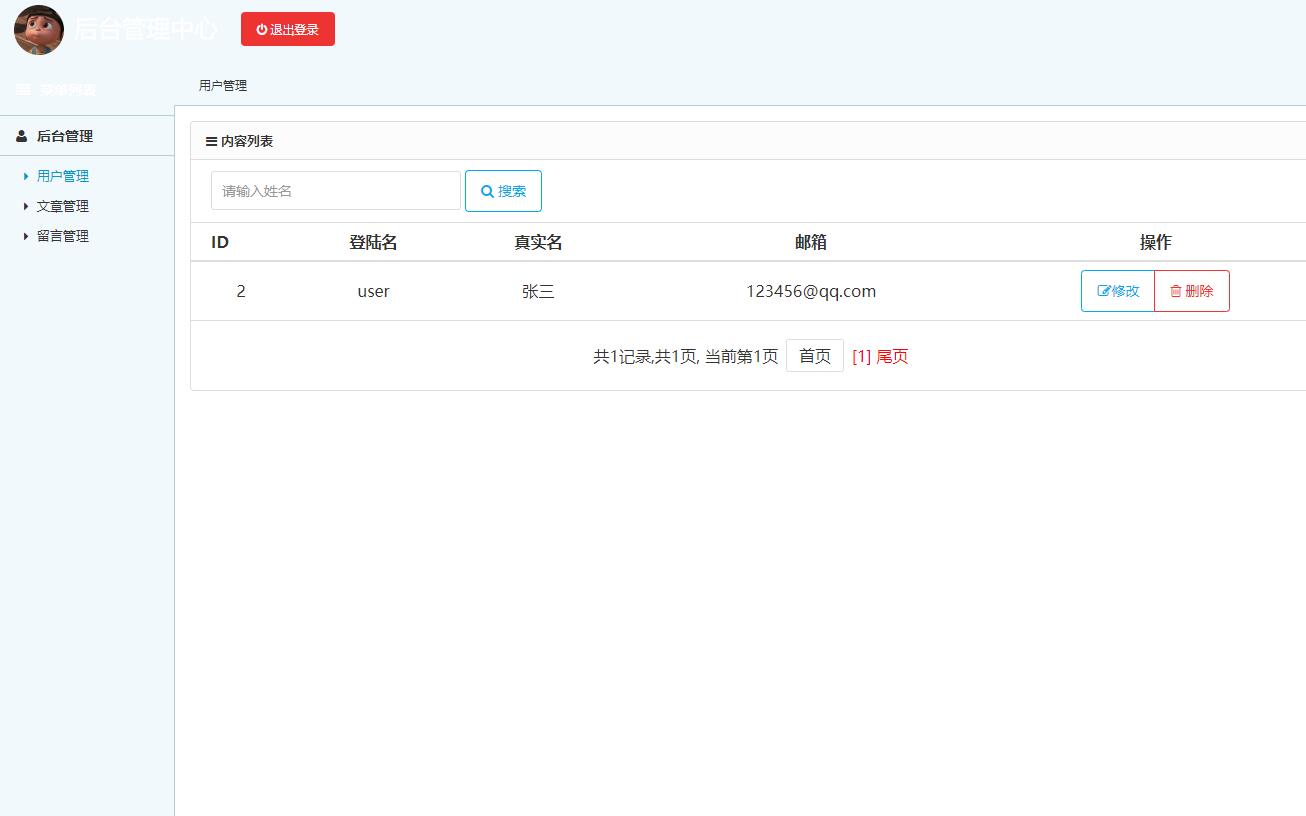Screen dimensions: 1306x816
Task: Log out with the red 退出登录 button
Action: click(x=288, y=29)
